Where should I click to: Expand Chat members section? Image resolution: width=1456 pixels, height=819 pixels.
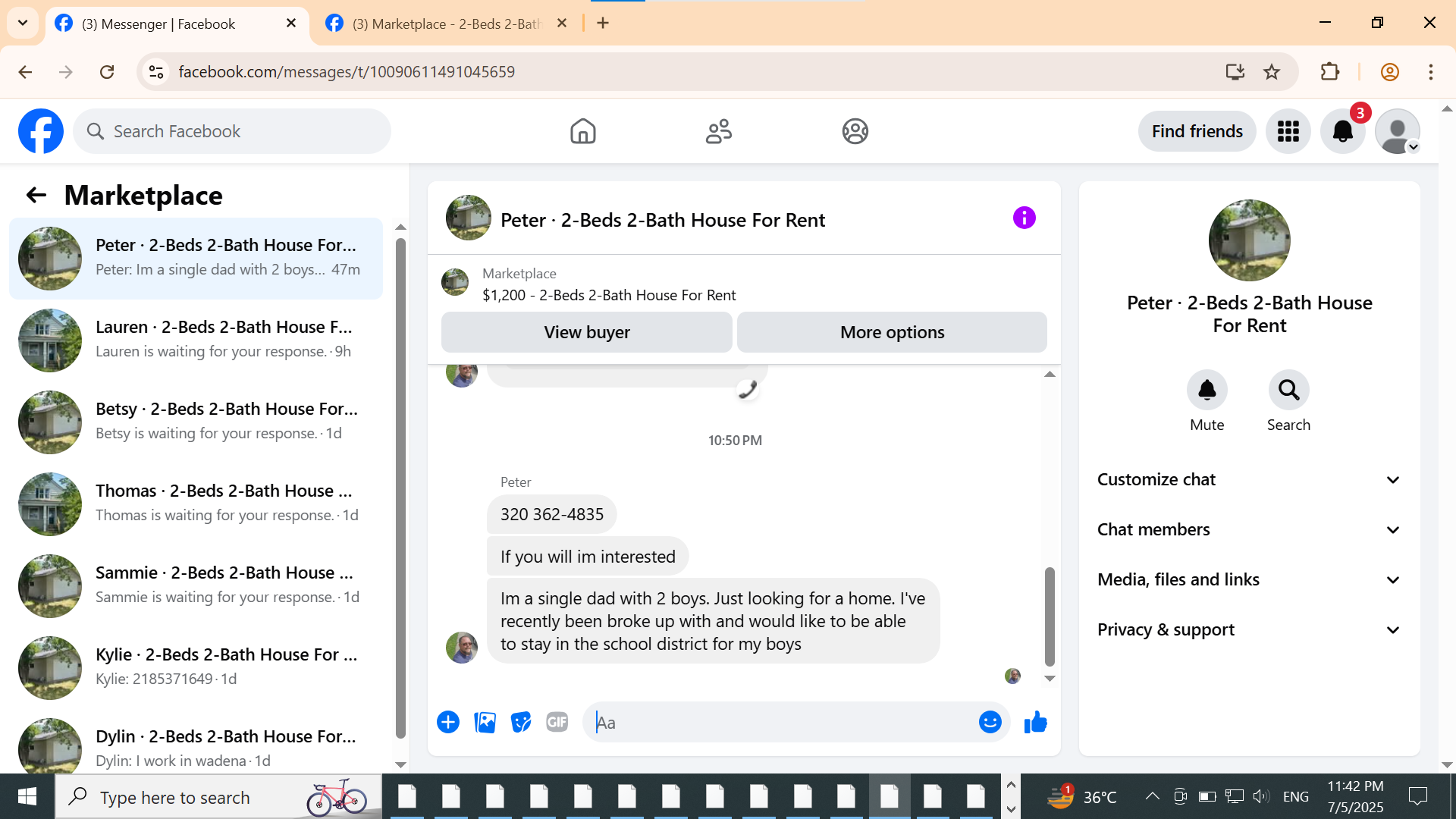1249,530
